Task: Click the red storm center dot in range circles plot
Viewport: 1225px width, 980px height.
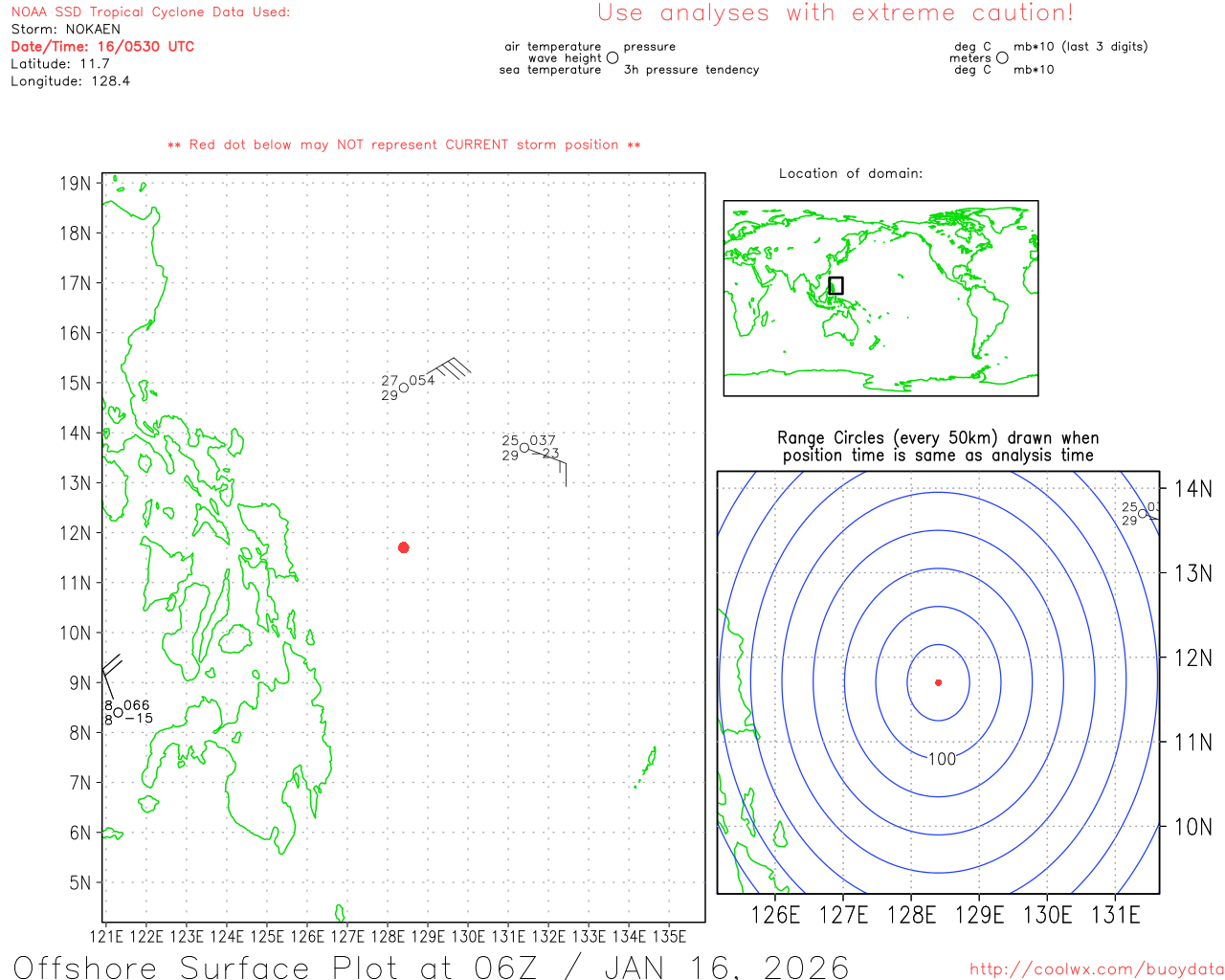Action: coord(939,682)
